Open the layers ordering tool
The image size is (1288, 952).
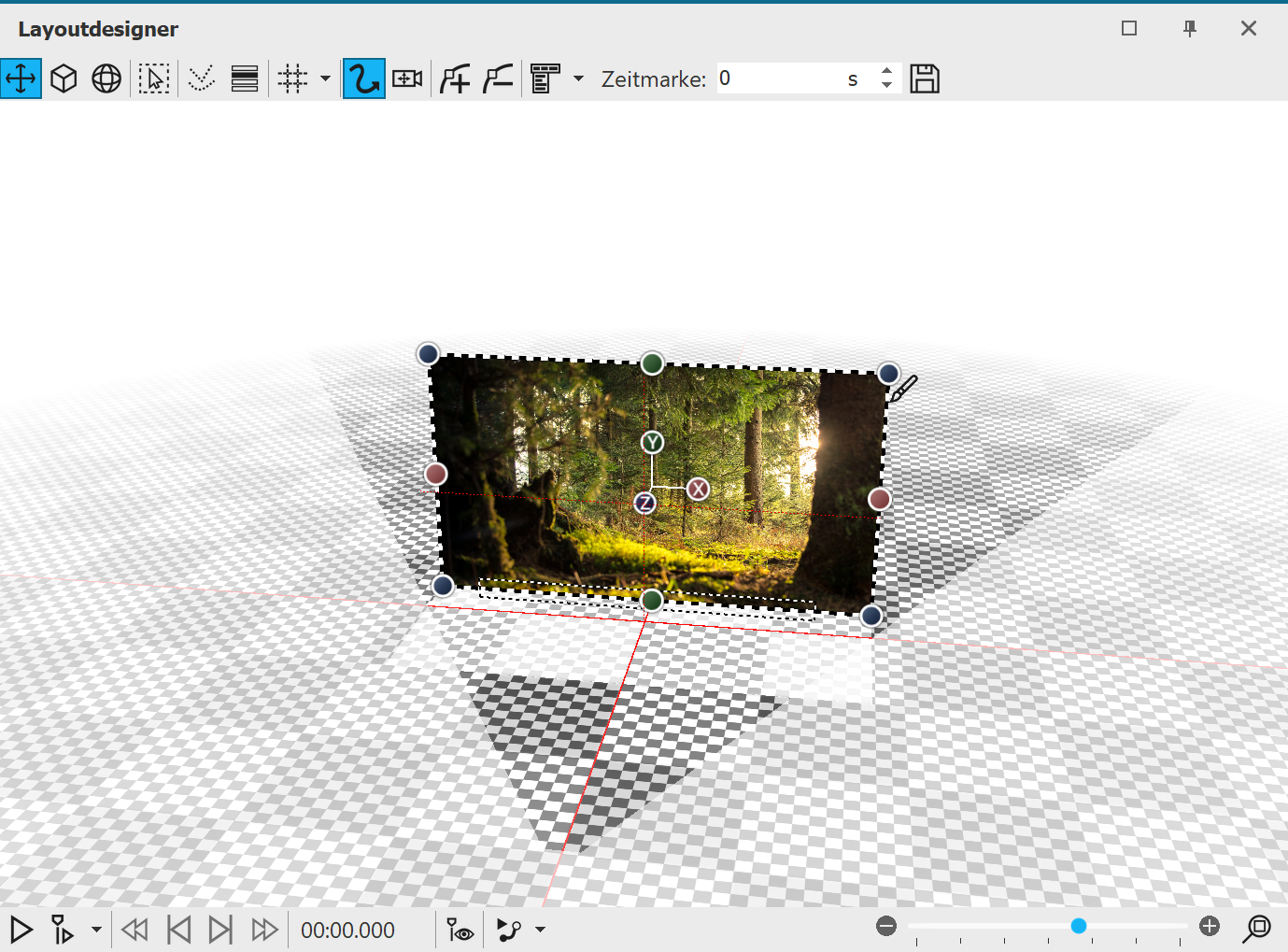click(x=245, y=78)
